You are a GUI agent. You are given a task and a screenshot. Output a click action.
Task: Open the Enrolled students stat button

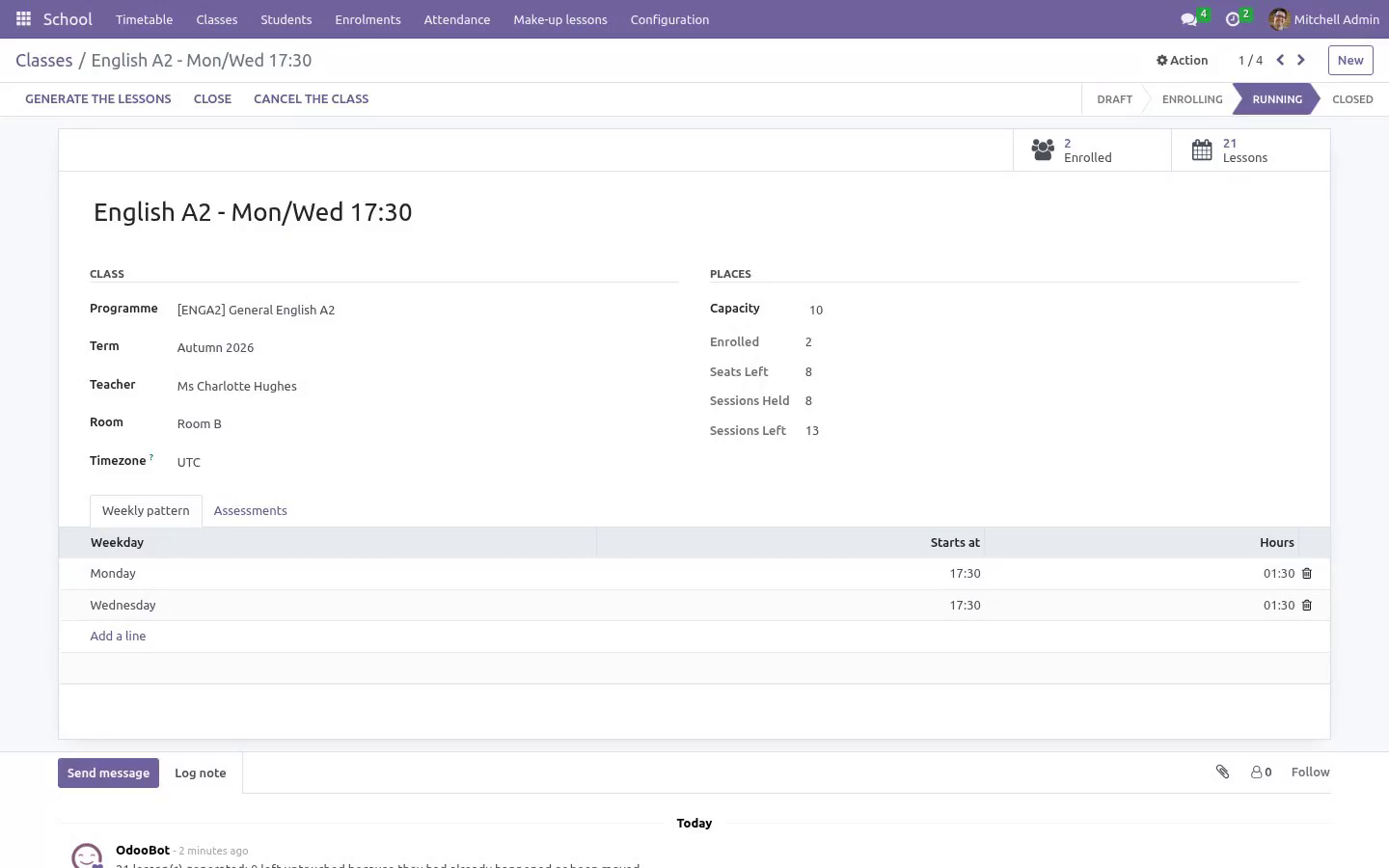tap(1092, 150)
